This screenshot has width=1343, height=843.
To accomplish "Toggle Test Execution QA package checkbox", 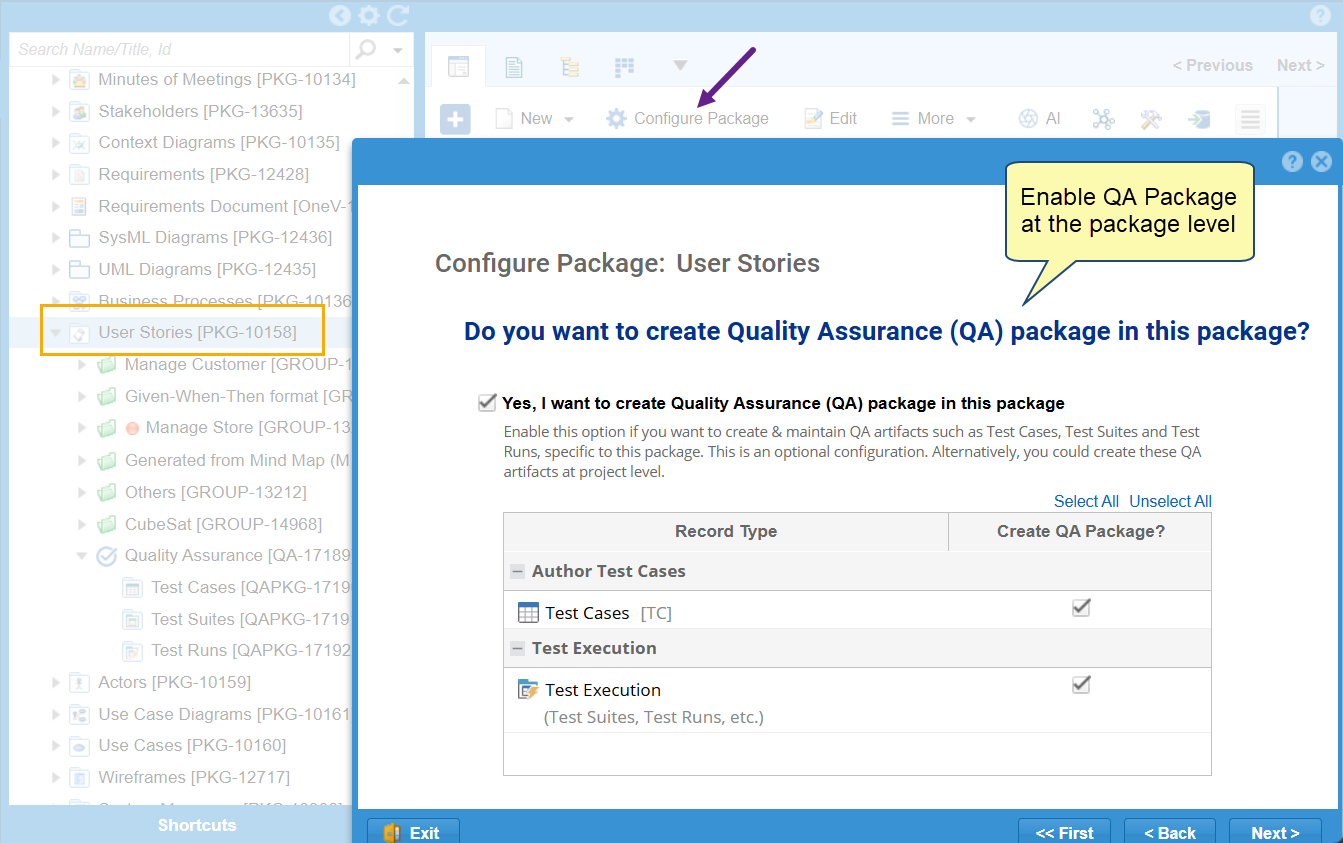I will click(x=1081, y=685).
